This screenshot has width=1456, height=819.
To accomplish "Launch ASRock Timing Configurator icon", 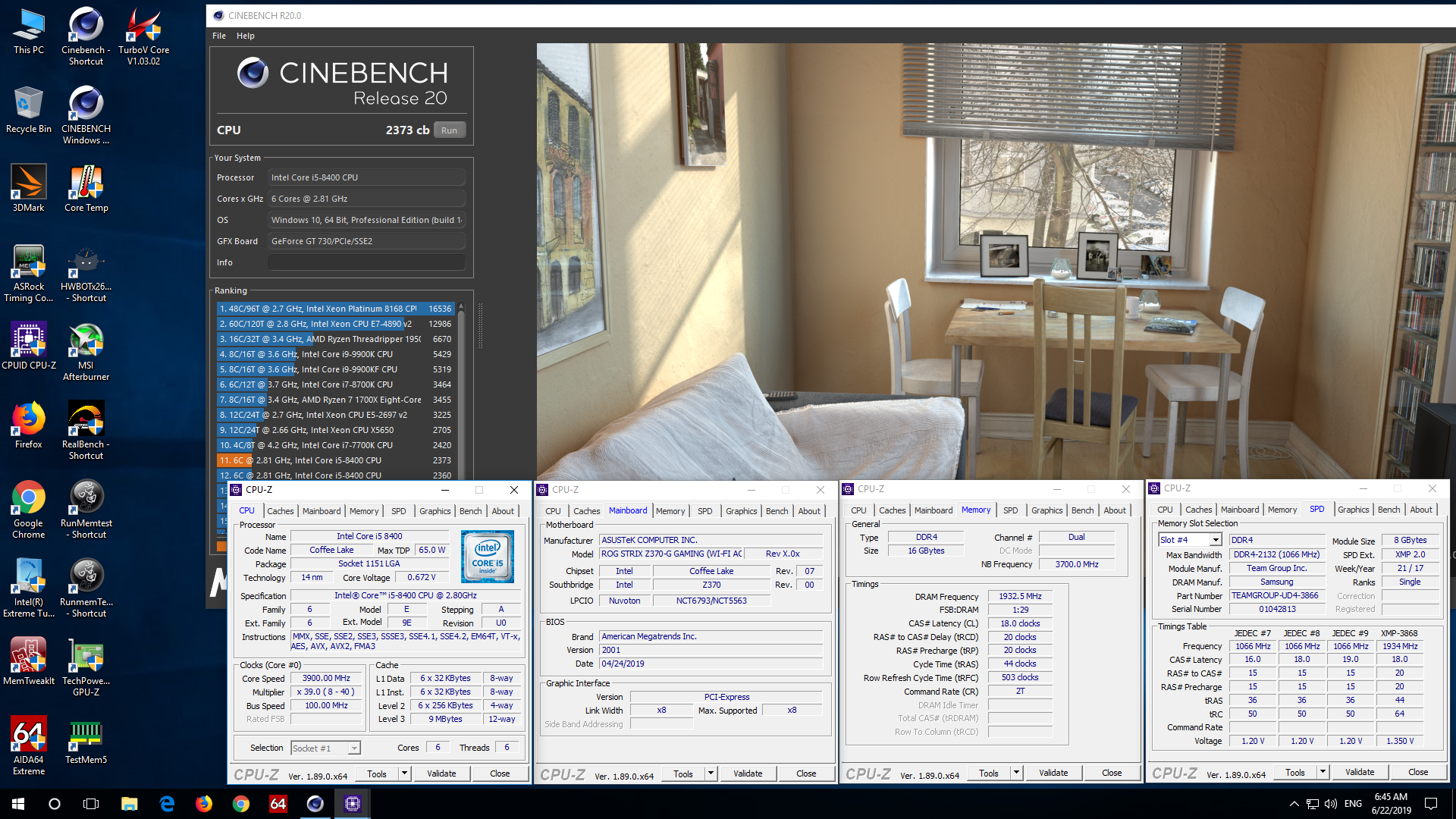I will (x=29, y=272).
